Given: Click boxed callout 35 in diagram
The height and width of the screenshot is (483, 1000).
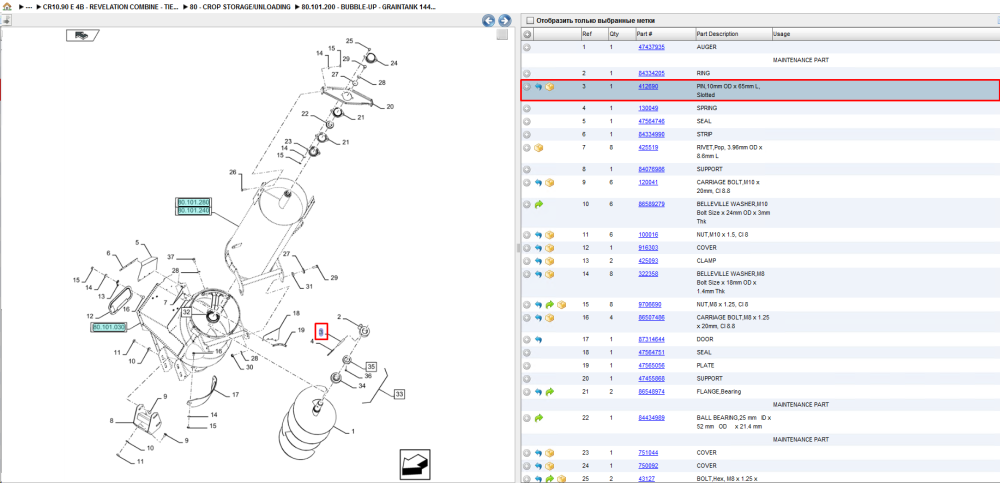Looking at the screenshot, I should pos(372,366).
